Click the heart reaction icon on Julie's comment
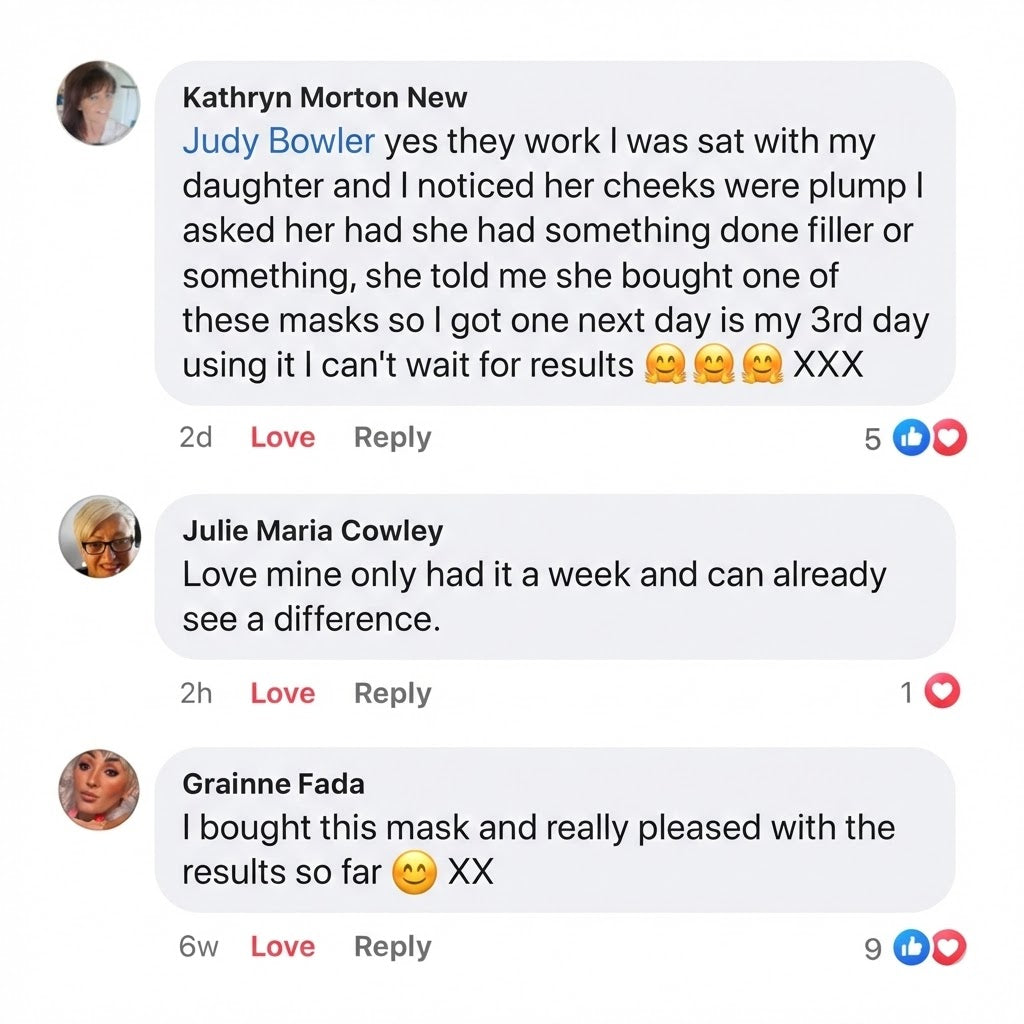 [x=942, y=692]
